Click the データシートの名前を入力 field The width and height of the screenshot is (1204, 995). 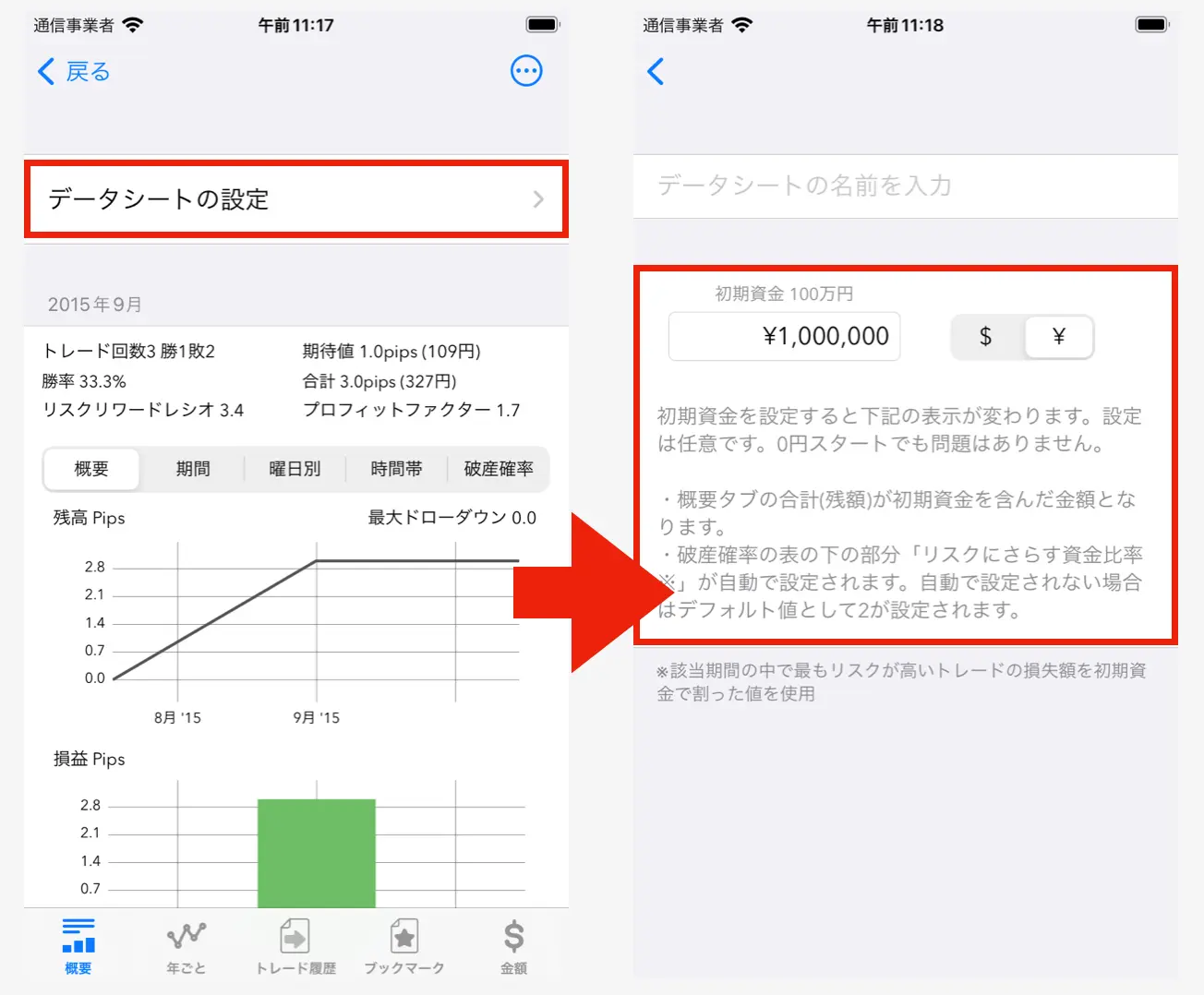[x=906, y=186]
